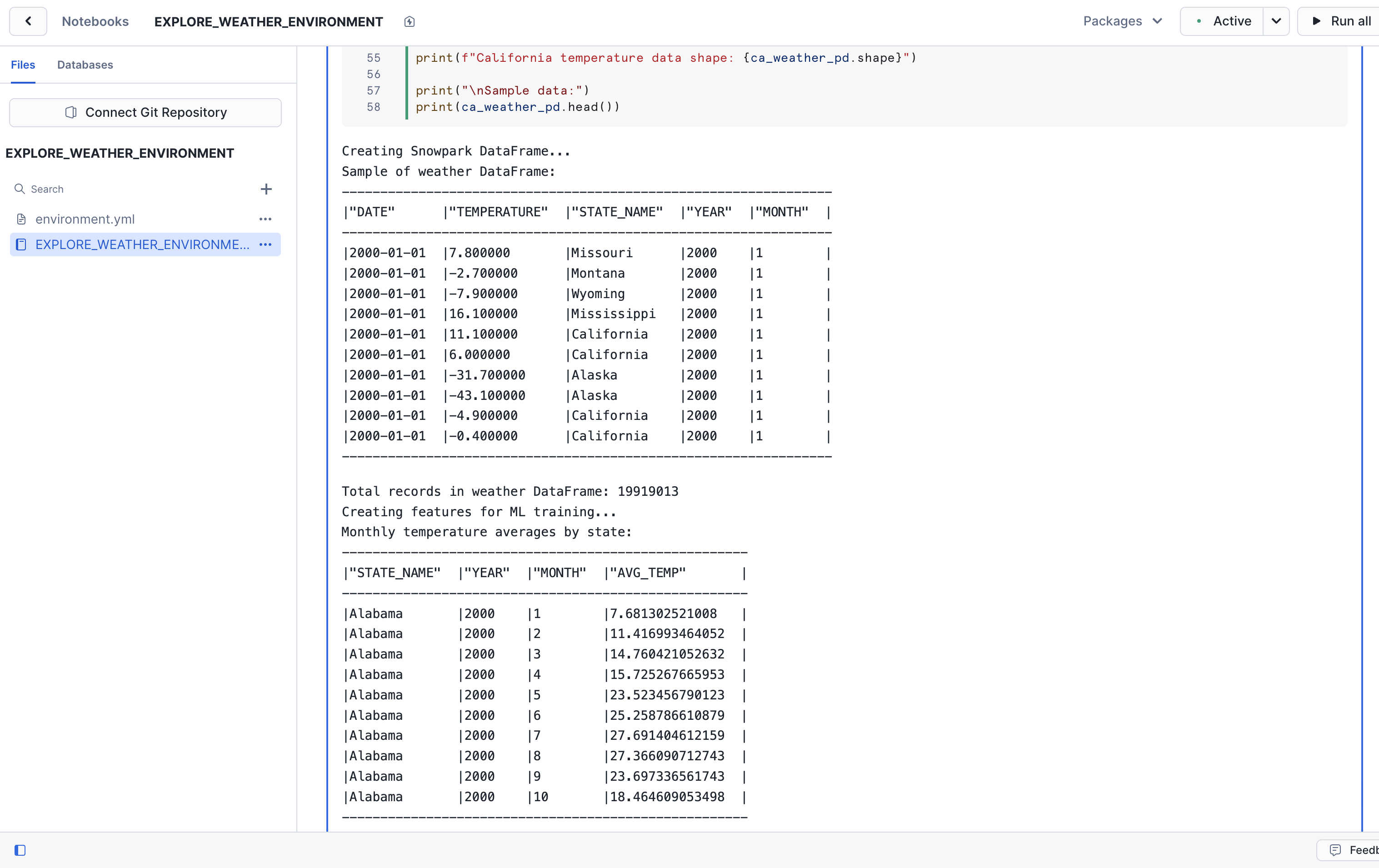The image size is (1379, 868).
Task: Click the plus icon to add file
Action: [x=266, y=189]
